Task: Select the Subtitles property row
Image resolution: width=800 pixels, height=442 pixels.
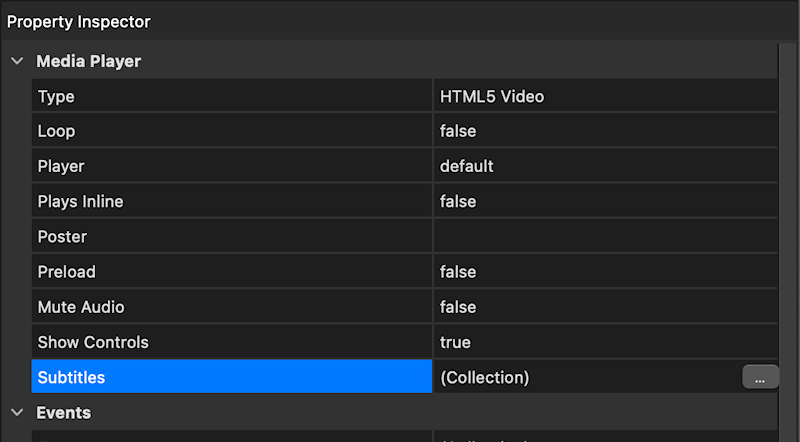Action: [x=232, y=377]
